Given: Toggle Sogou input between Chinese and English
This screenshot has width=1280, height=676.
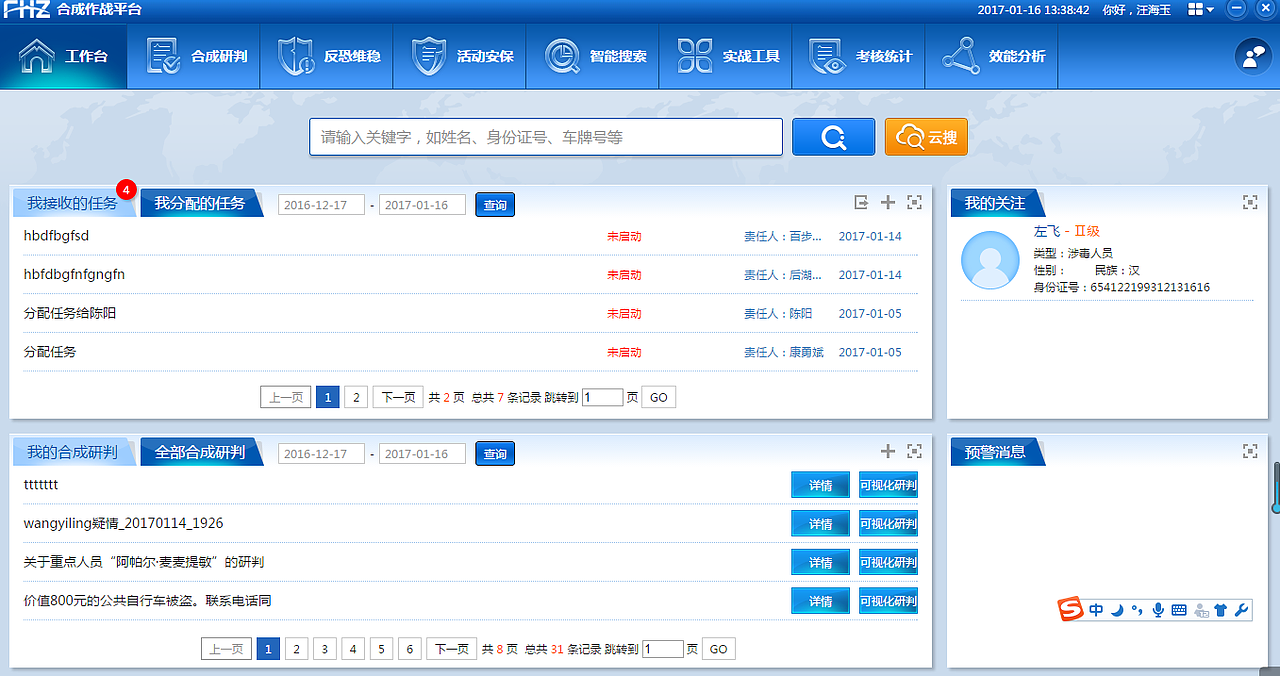Looking at the screenshot, I should click(x=1096, y=609).
